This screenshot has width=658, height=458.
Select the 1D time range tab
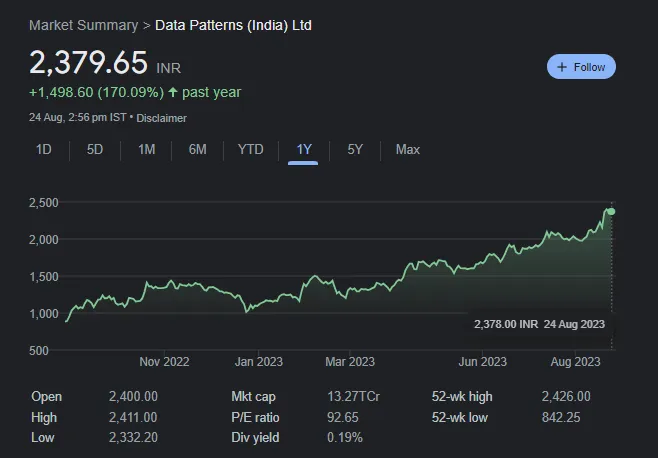pyautogui.click(x=43, y=149)
